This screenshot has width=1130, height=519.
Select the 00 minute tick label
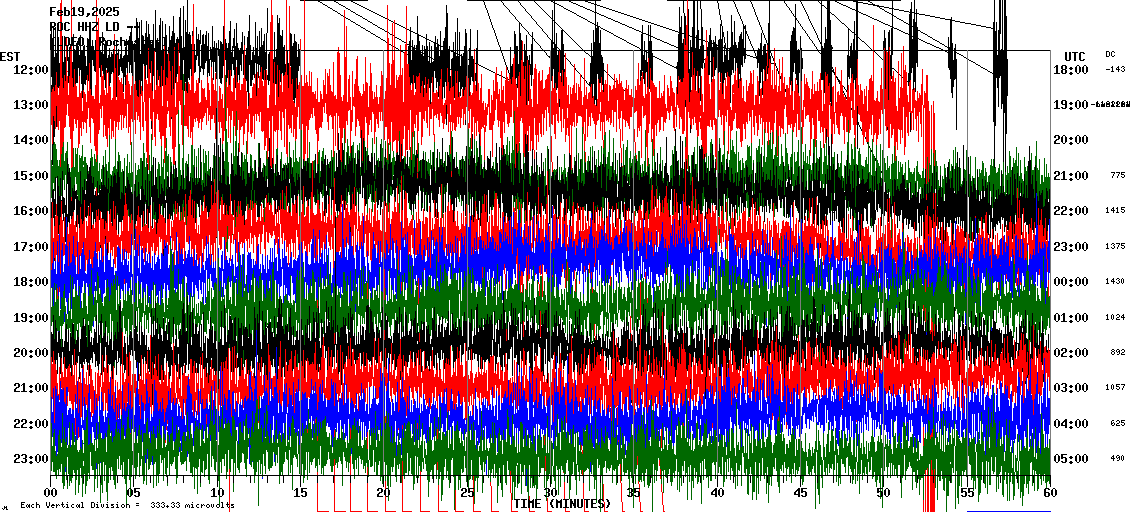(52, 493)
